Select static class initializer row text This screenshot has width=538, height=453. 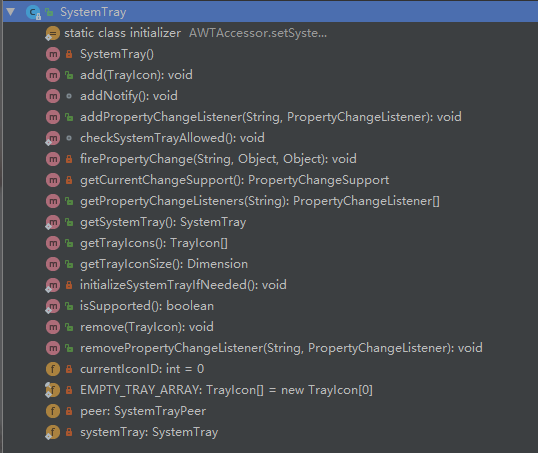(x=122, y=33)
